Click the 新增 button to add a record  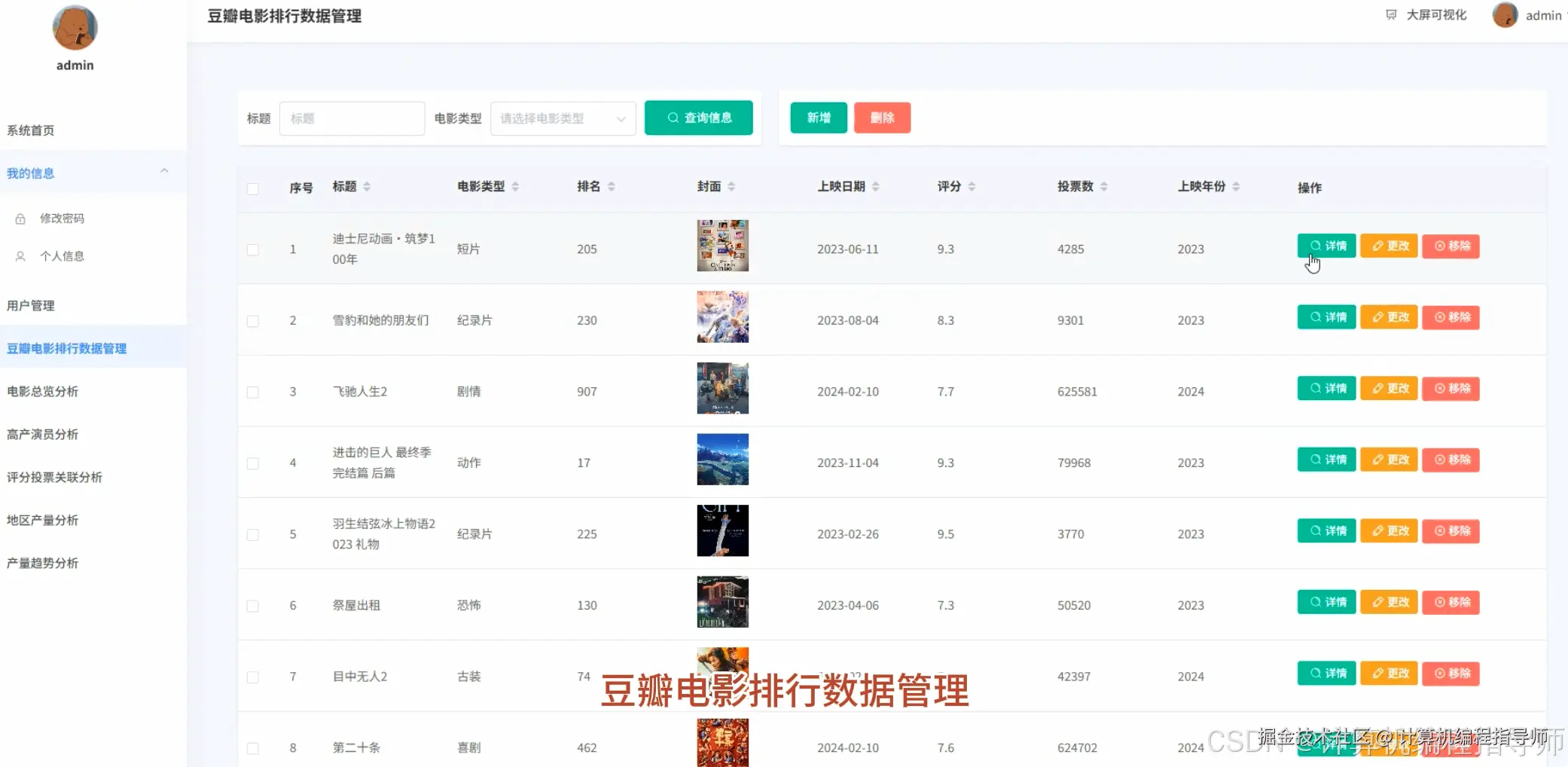click(818, 118)
